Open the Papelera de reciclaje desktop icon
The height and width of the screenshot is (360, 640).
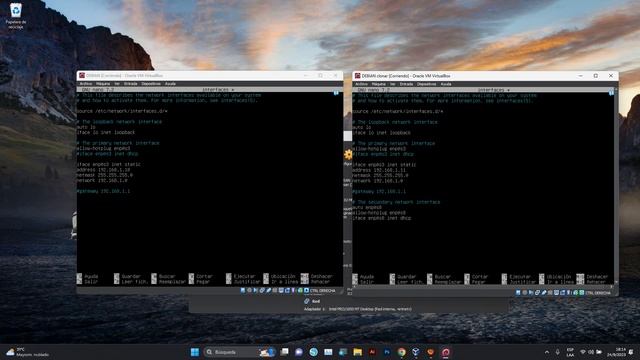click(x=16, y=15)
